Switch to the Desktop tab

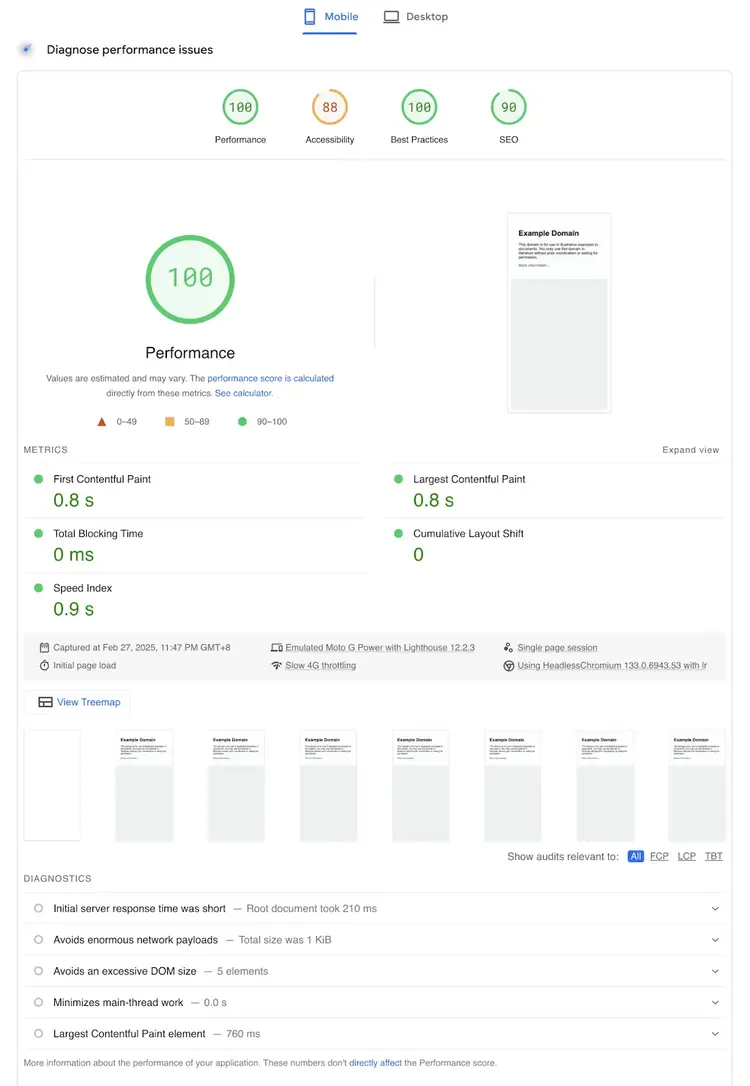tap(416, 17)
